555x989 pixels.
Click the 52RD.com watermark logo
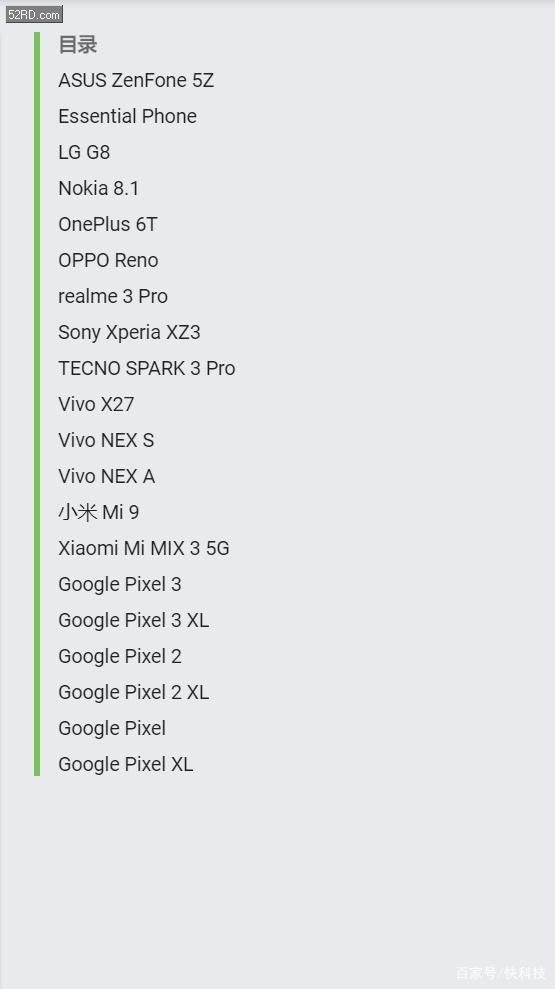click(x=34, y=14)
